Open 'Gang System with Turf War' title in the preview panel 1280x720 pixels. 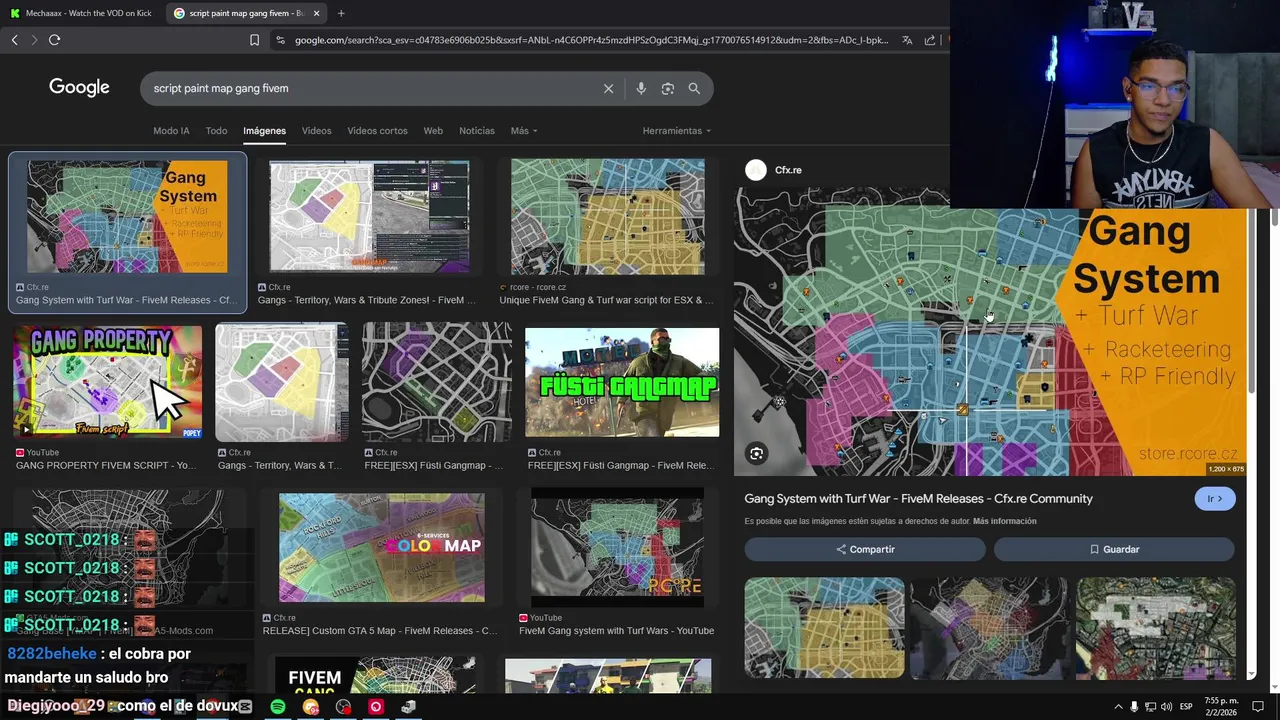pos(918,499)
